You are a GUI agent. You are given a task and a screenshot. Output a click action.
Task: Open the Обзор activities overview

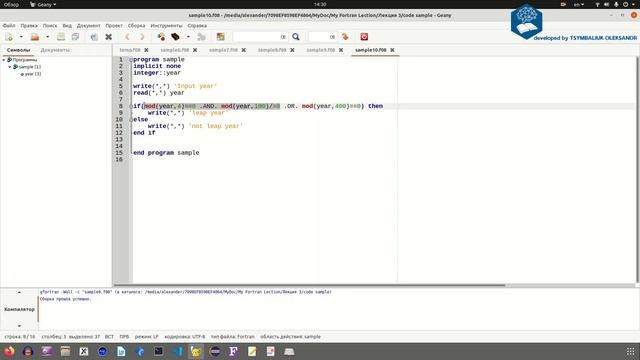click(x=11, y=4)
